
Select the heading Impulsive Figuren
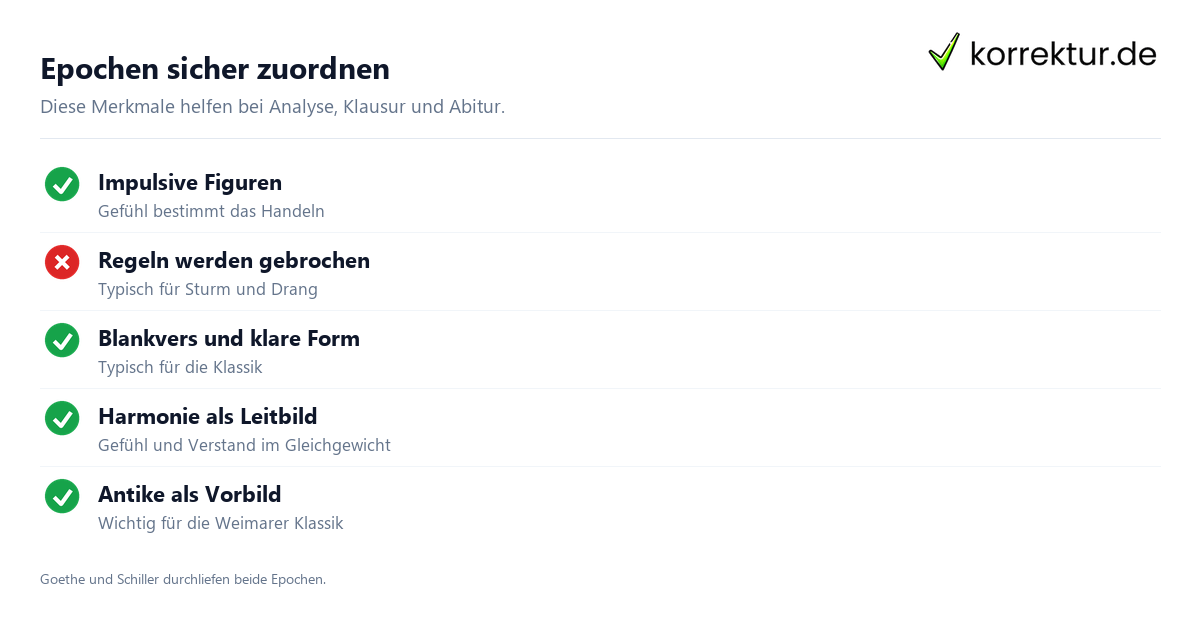190,183
